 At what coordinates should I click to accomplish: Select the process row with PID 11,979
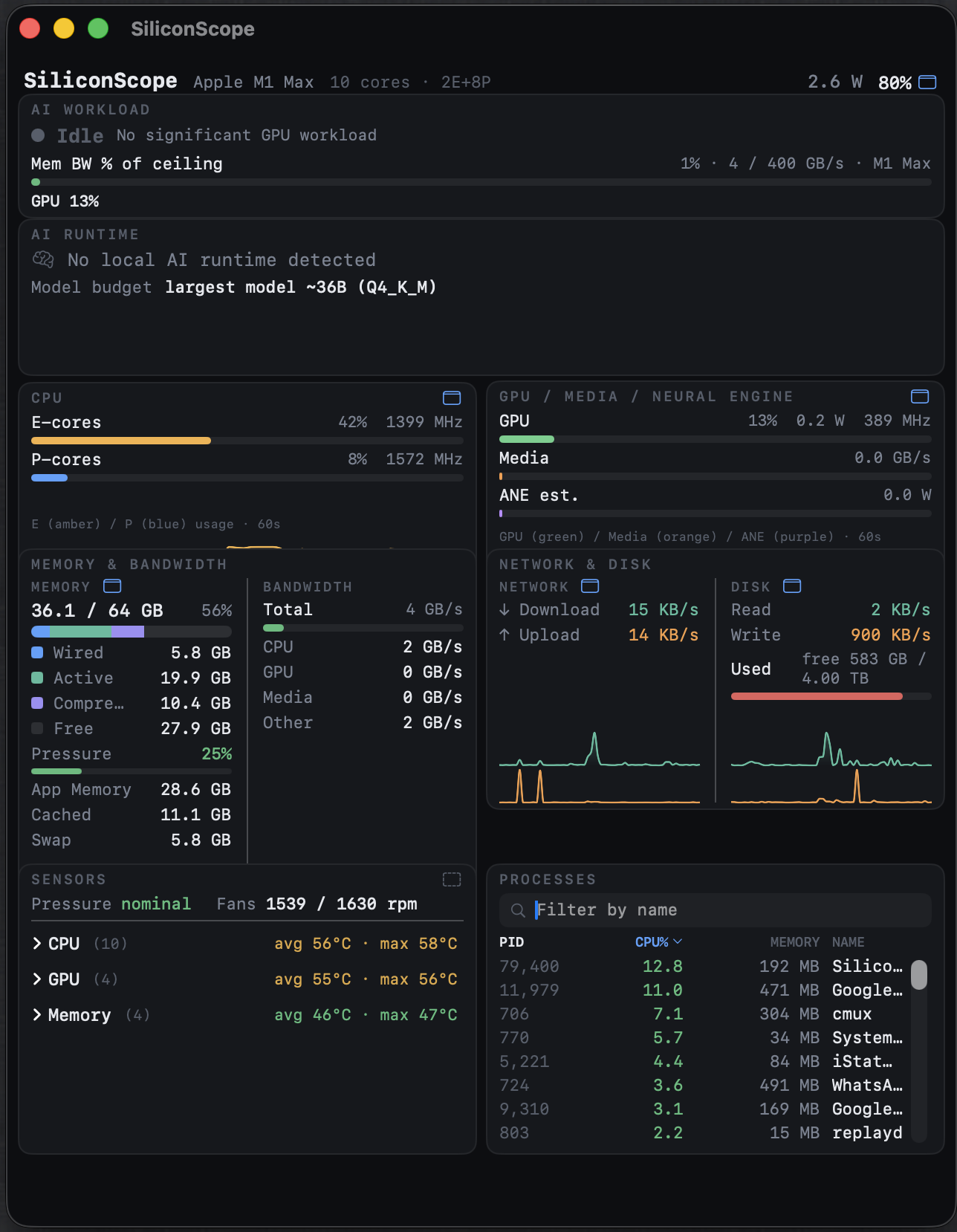click(701, 990)
